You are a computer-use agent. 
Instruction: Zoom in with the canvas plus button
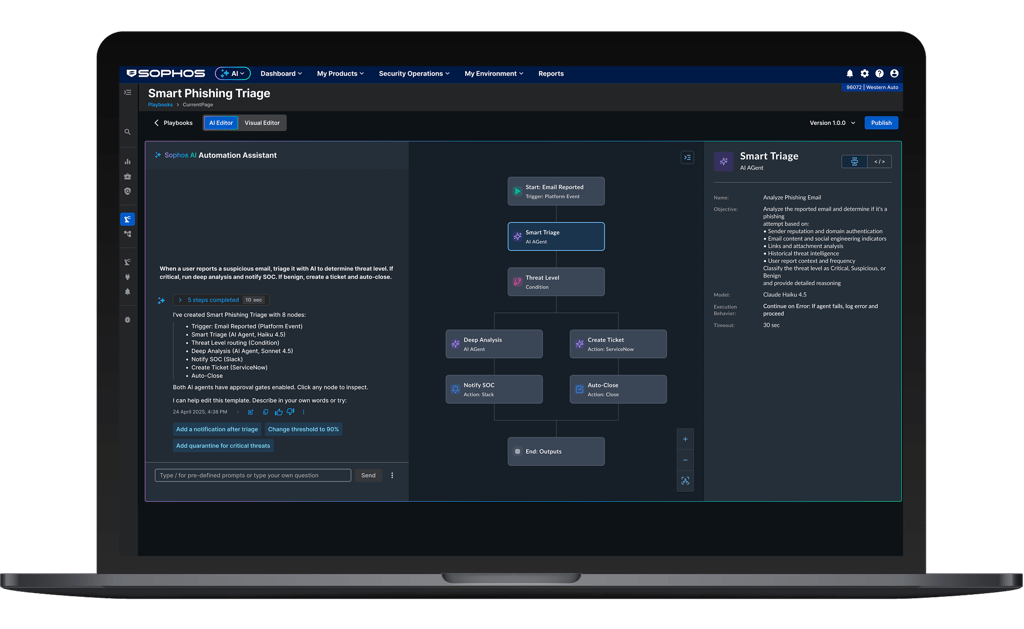(685, 440)
